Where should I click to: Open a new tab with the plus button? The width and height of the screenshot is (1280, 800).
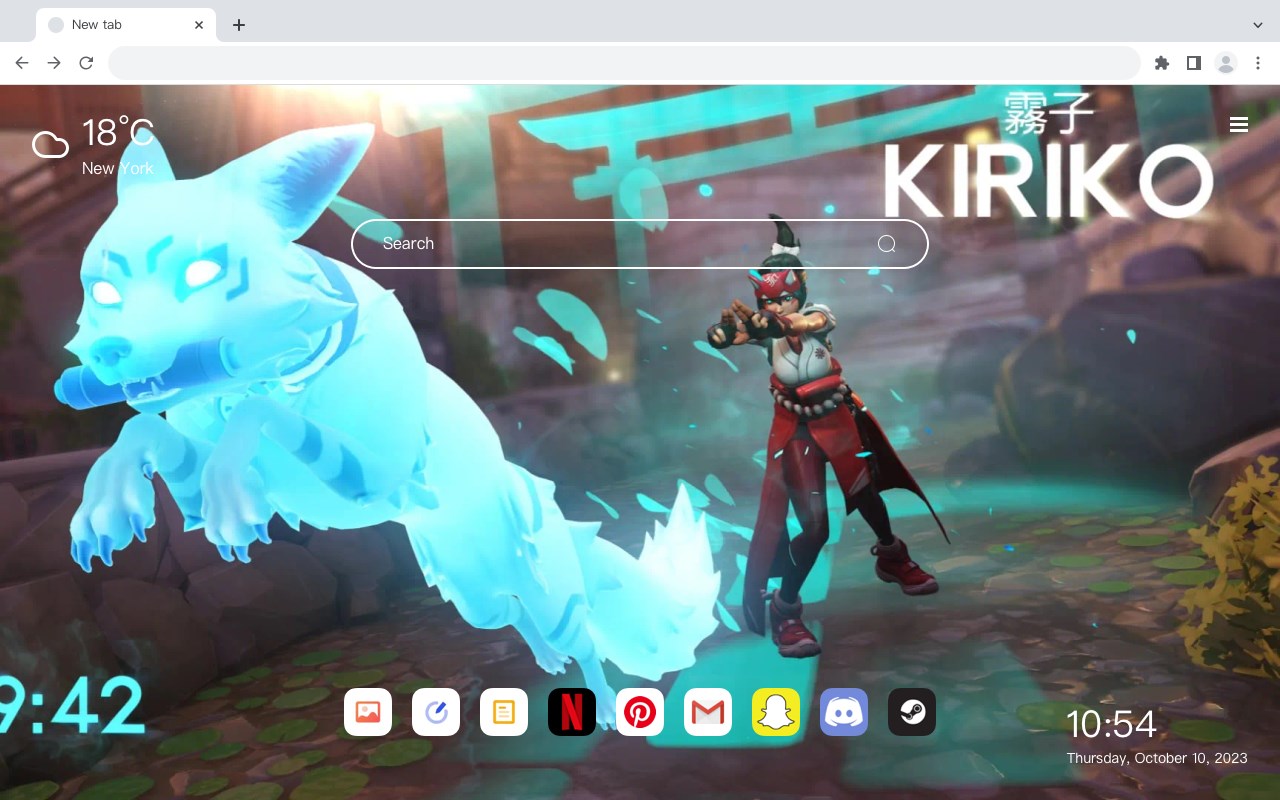[x=238, y=25]
